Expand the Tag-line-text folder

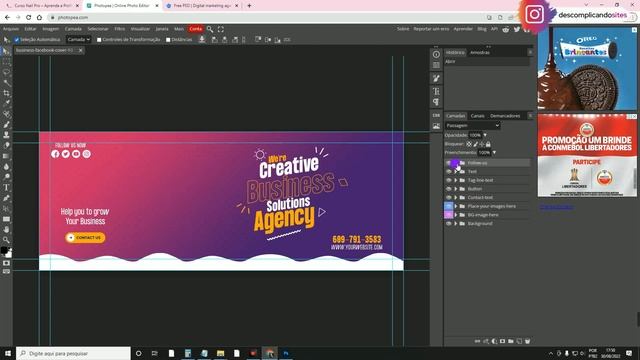point(456,180)
